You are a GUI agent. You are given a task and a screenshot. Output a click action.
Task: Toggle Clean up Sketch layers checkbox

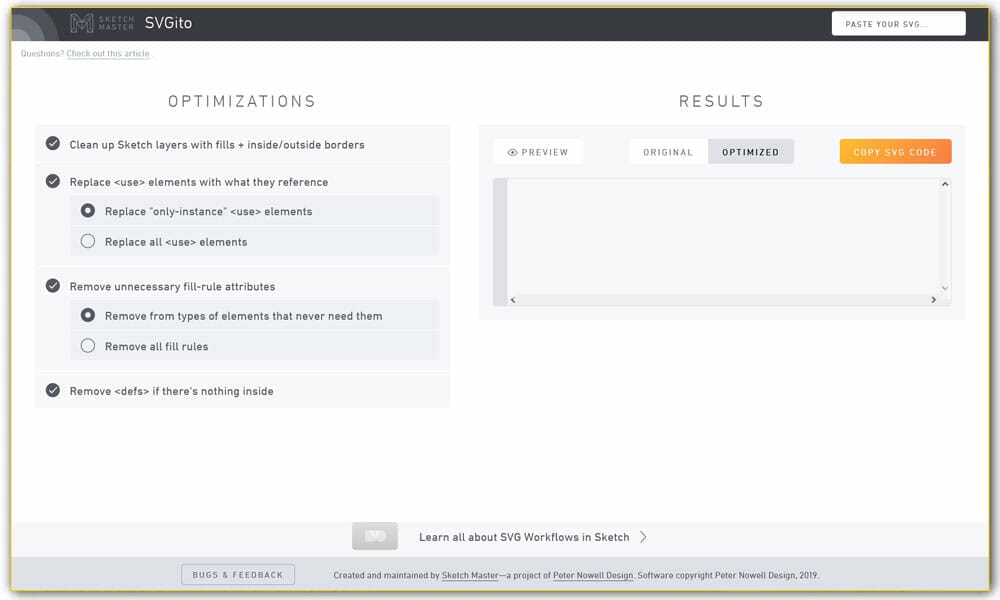53,144
